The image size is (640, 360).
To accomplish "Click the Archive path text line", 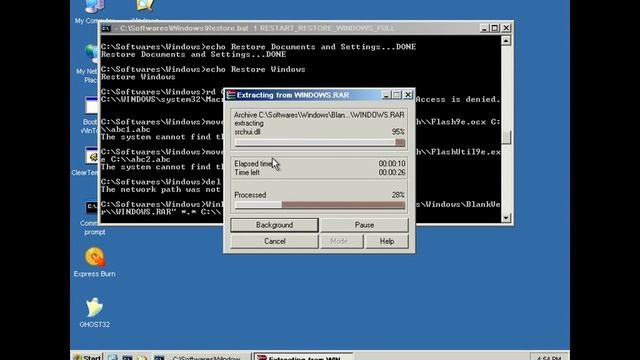I will click(319, 115).
